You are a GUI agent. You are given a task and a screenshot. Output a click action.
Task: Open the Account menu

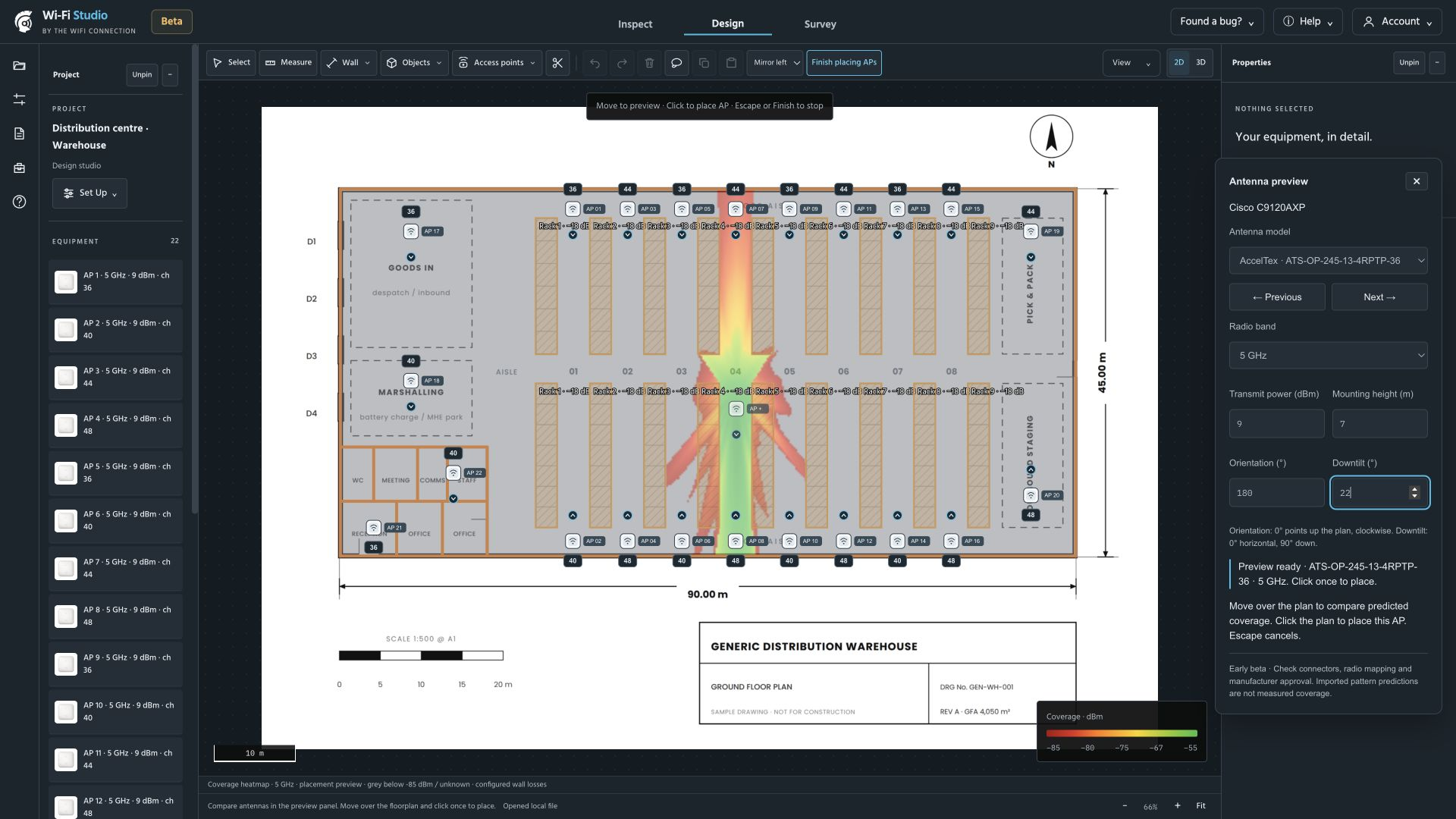point(1397,22)
